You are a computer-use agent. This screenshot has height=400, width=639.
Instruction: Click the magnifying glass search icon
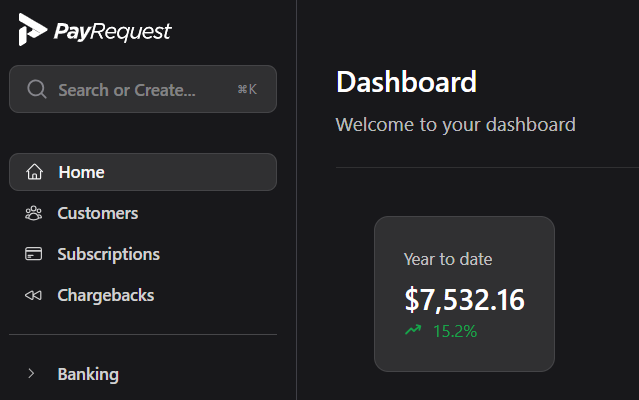point(37,90)
